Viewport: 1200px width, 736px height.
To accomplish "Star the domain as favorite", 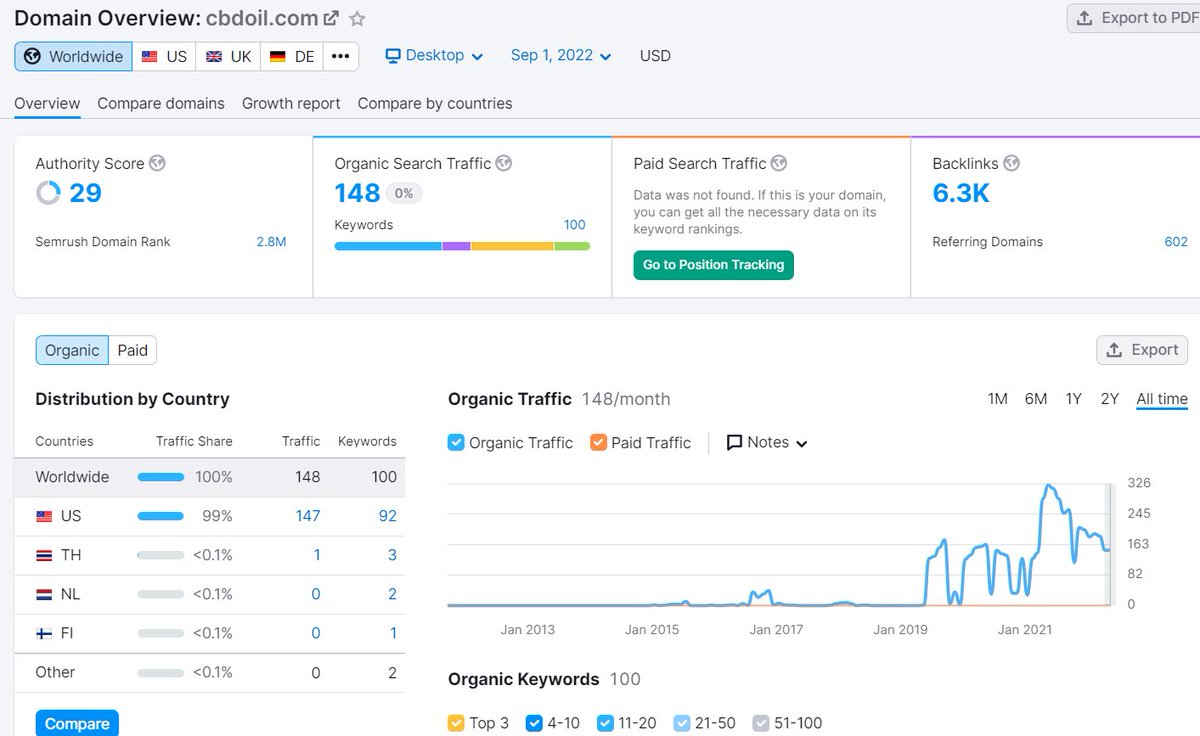I will 357,18.
